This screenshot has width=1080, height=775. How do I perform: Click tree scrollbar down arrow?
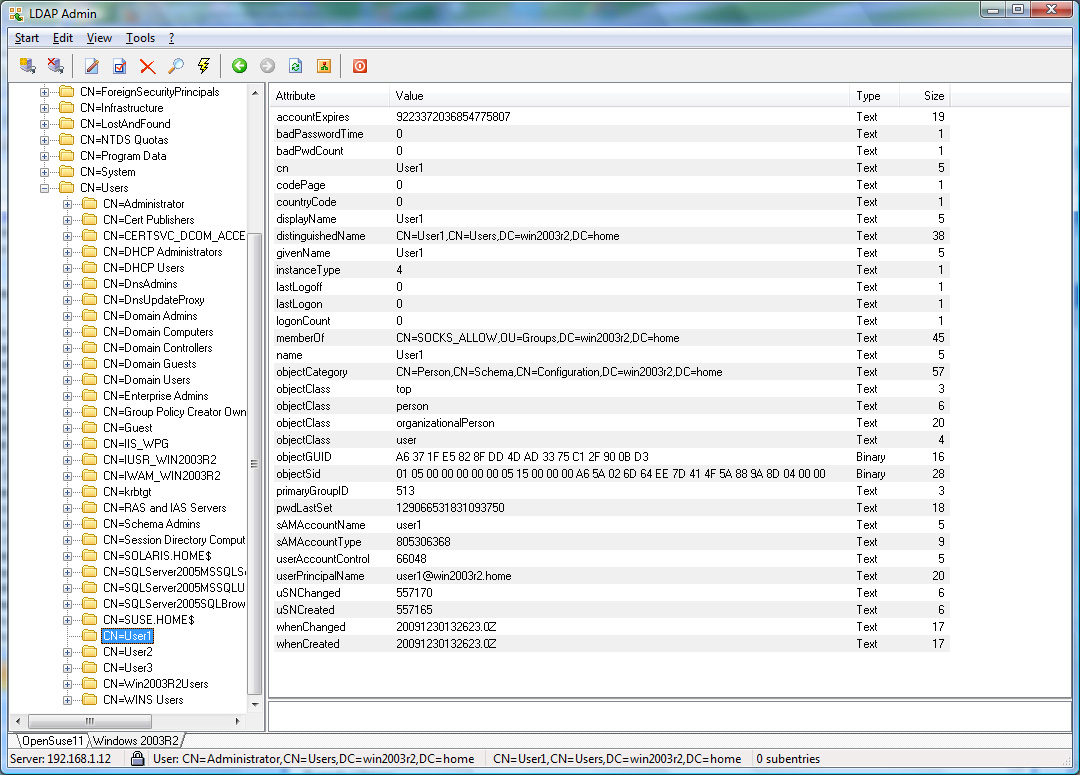[255, 704]
